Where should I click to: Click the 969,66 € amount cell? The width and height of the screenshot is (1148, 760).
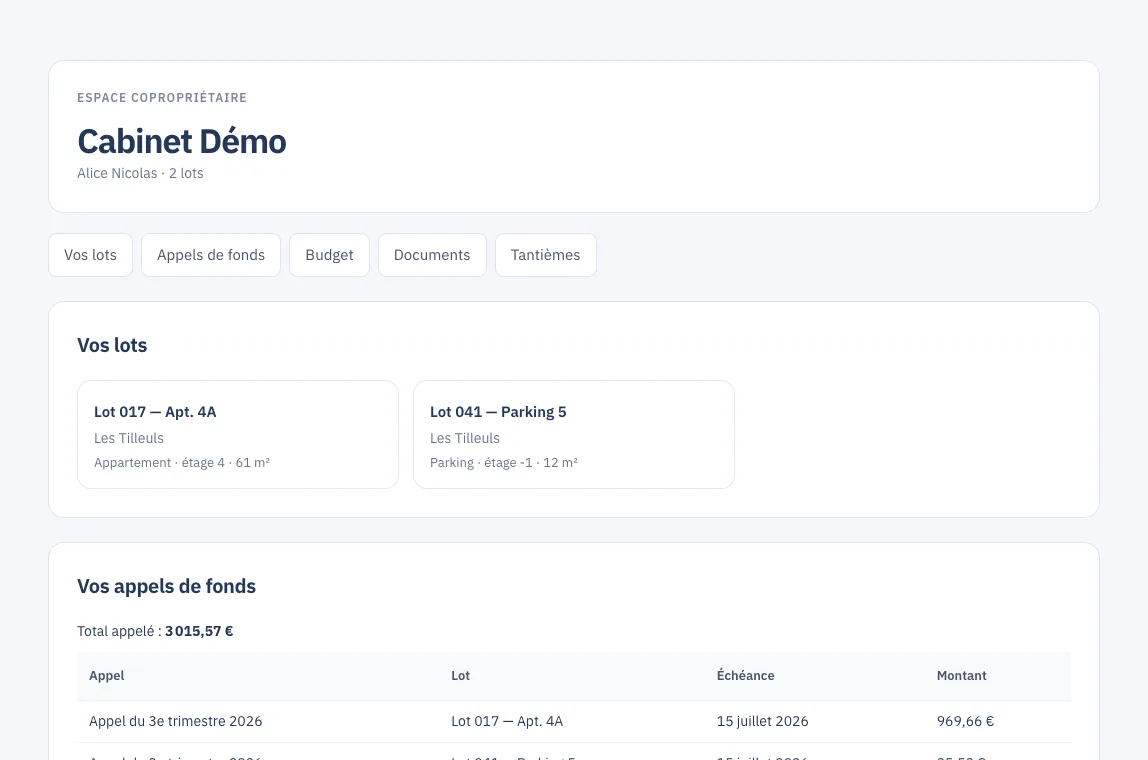(965, 721)
